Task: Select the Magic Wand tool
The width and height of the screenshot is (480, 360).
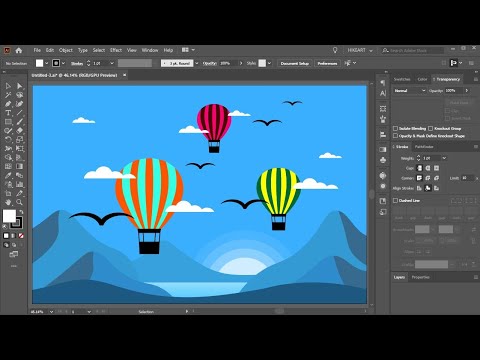Action: (8, 95)
